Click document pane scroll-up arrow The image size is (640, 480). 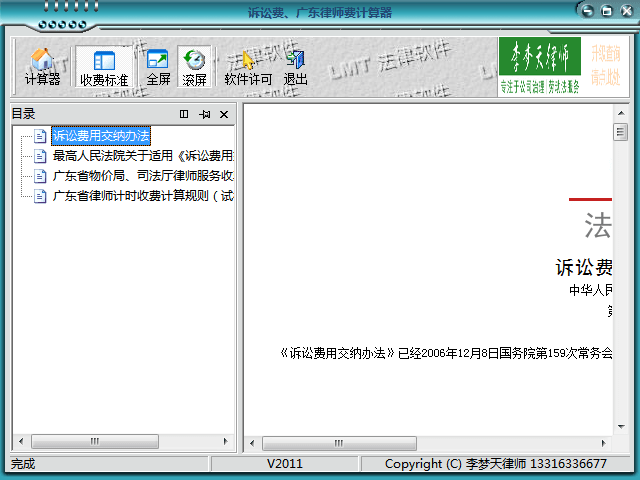pyautogui.click(x=620, y=114)
